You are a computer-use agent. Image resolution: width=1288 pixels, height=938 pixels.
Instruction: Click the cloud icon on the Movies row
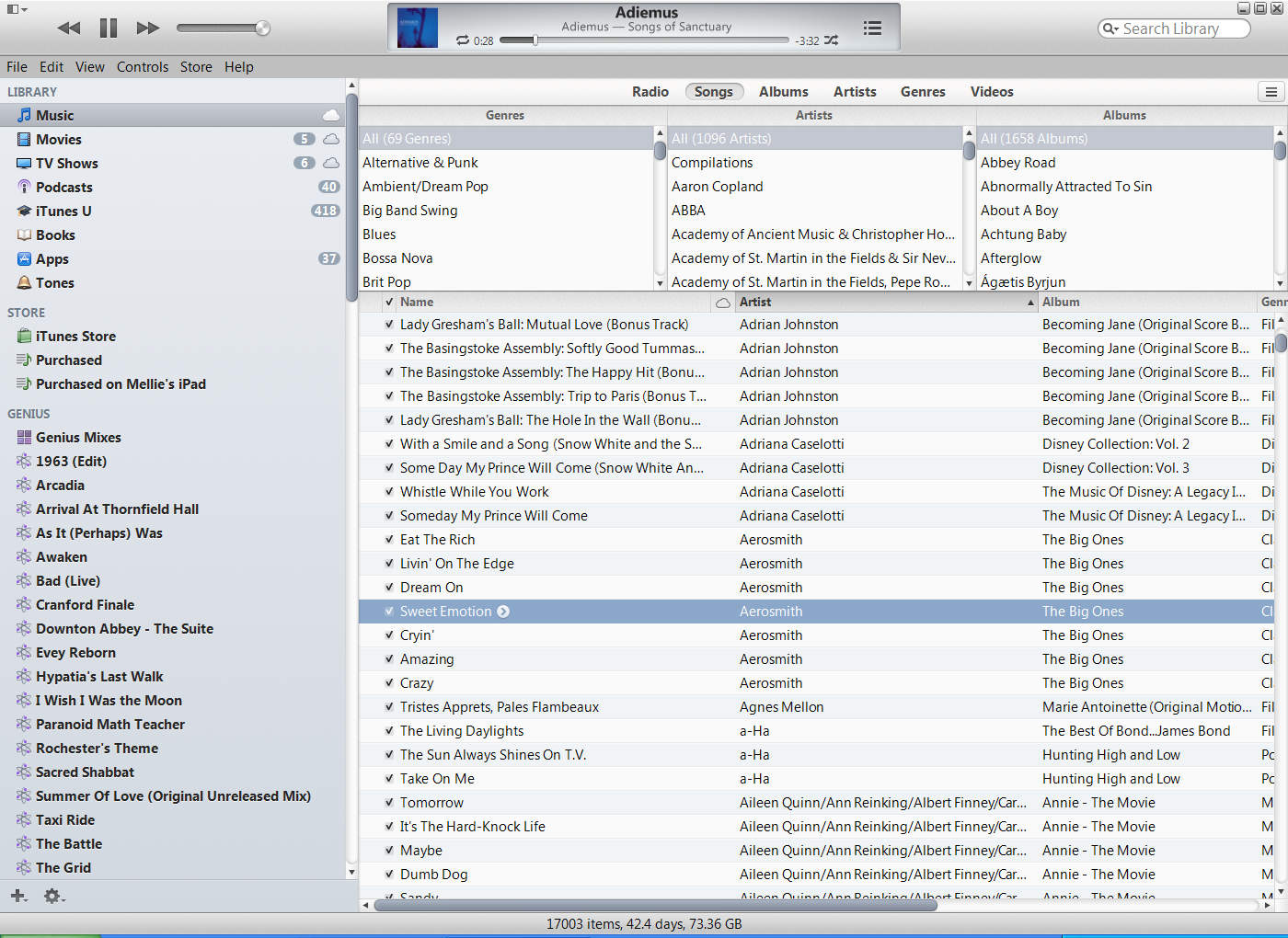pos(331,139)
